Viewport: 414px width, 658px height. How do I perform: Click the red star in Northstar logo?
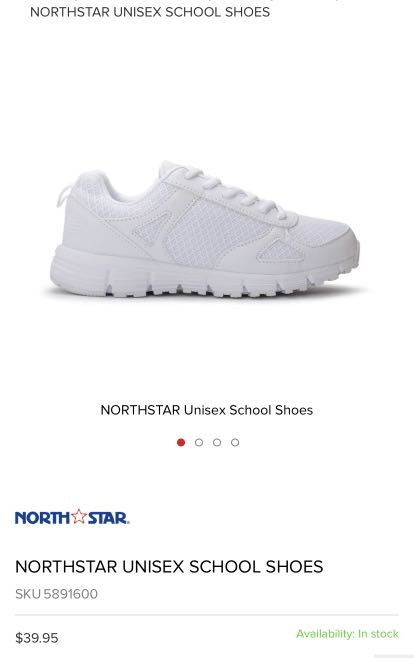[x=78, y=516]
